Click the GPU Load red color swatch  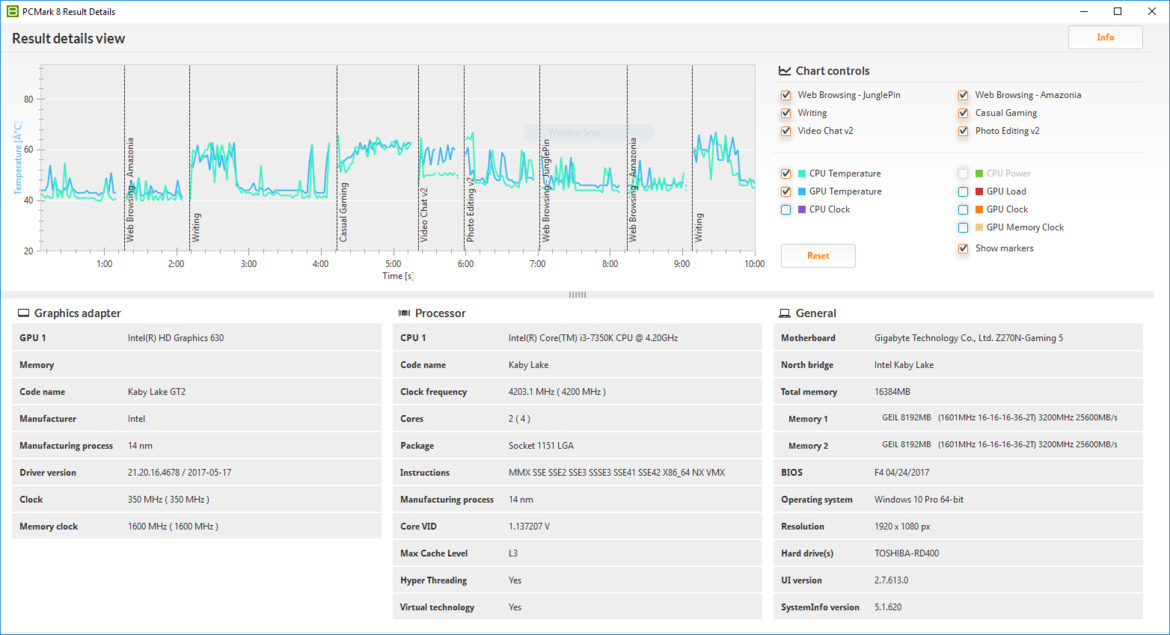pos(979,192)
